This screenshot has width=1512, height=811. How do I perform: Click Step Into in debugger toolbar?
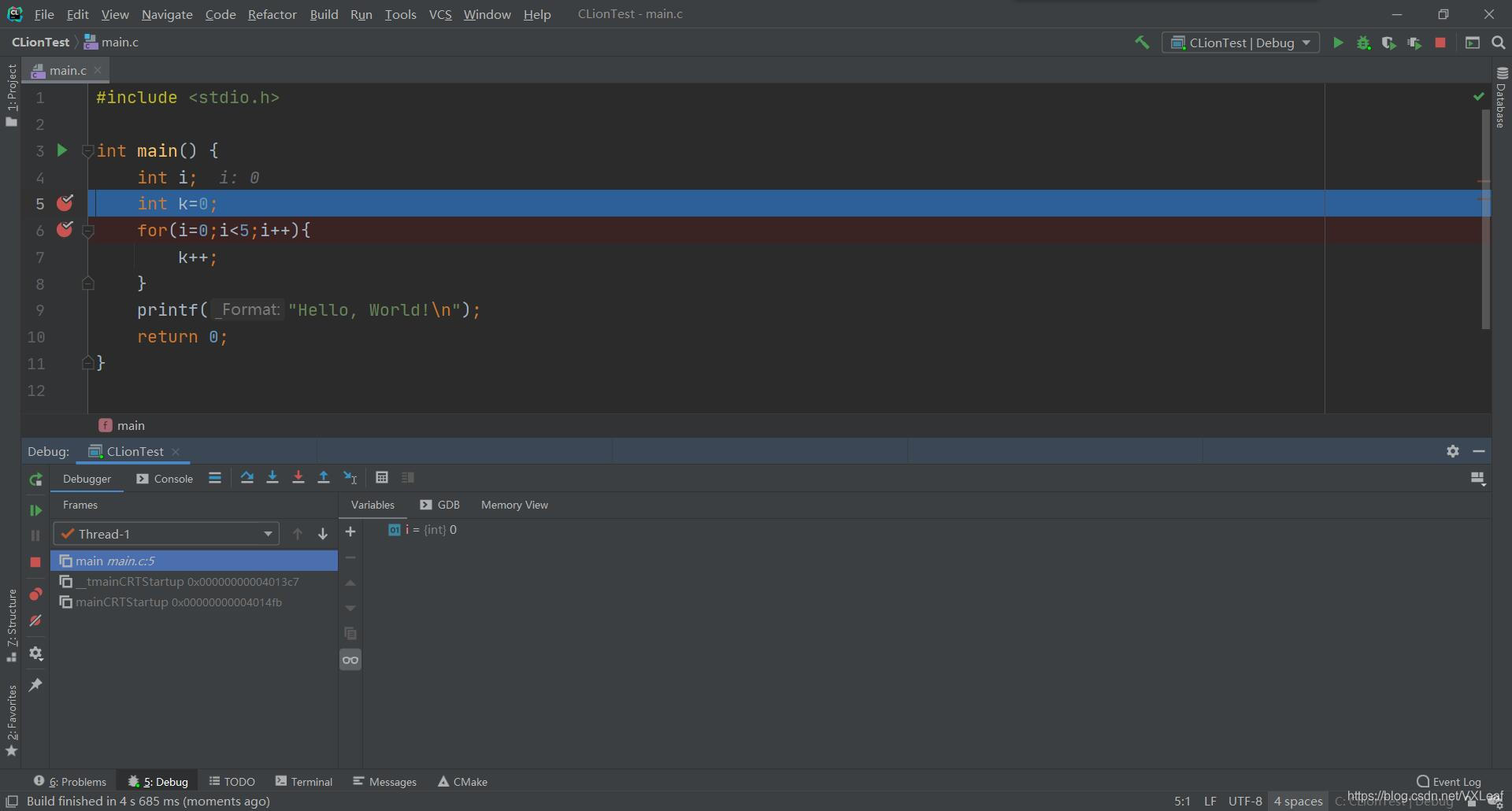pos(272,477)
